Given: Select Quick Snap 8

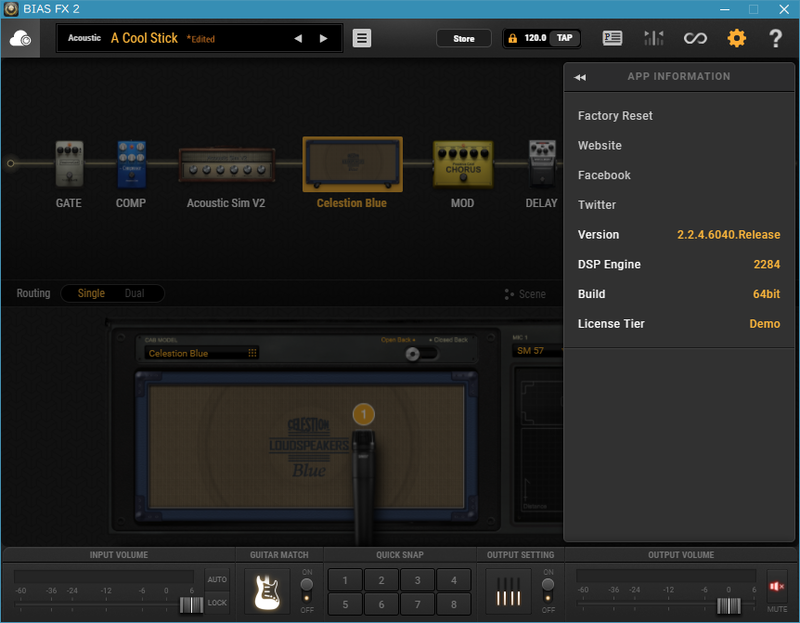Looking at the screenshot, I should coord(454,604).
